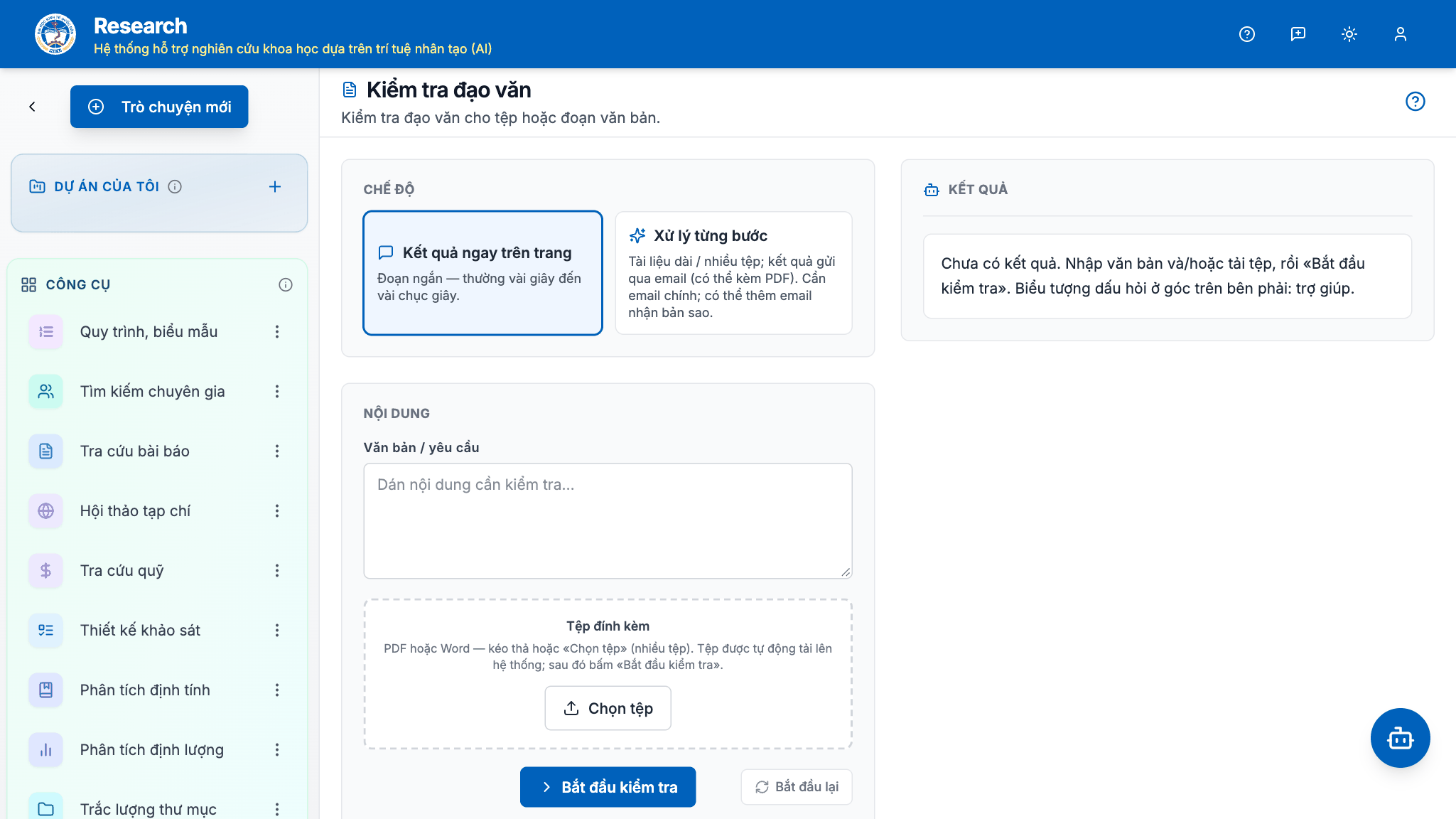Open options menu for Phân tích định tính
The image size is (1456, 819).
coord(277,690)
